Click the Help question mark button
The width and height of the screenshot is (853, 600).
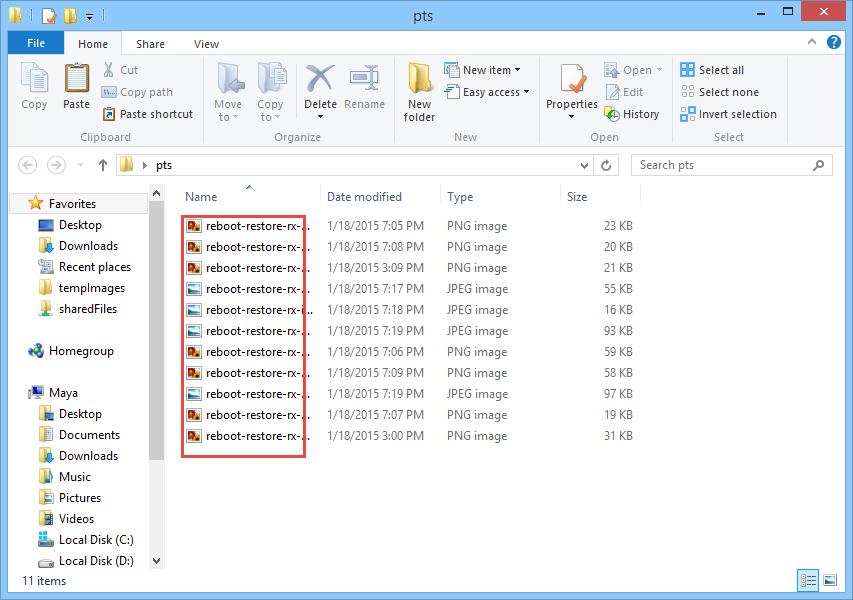click(833, 44)
